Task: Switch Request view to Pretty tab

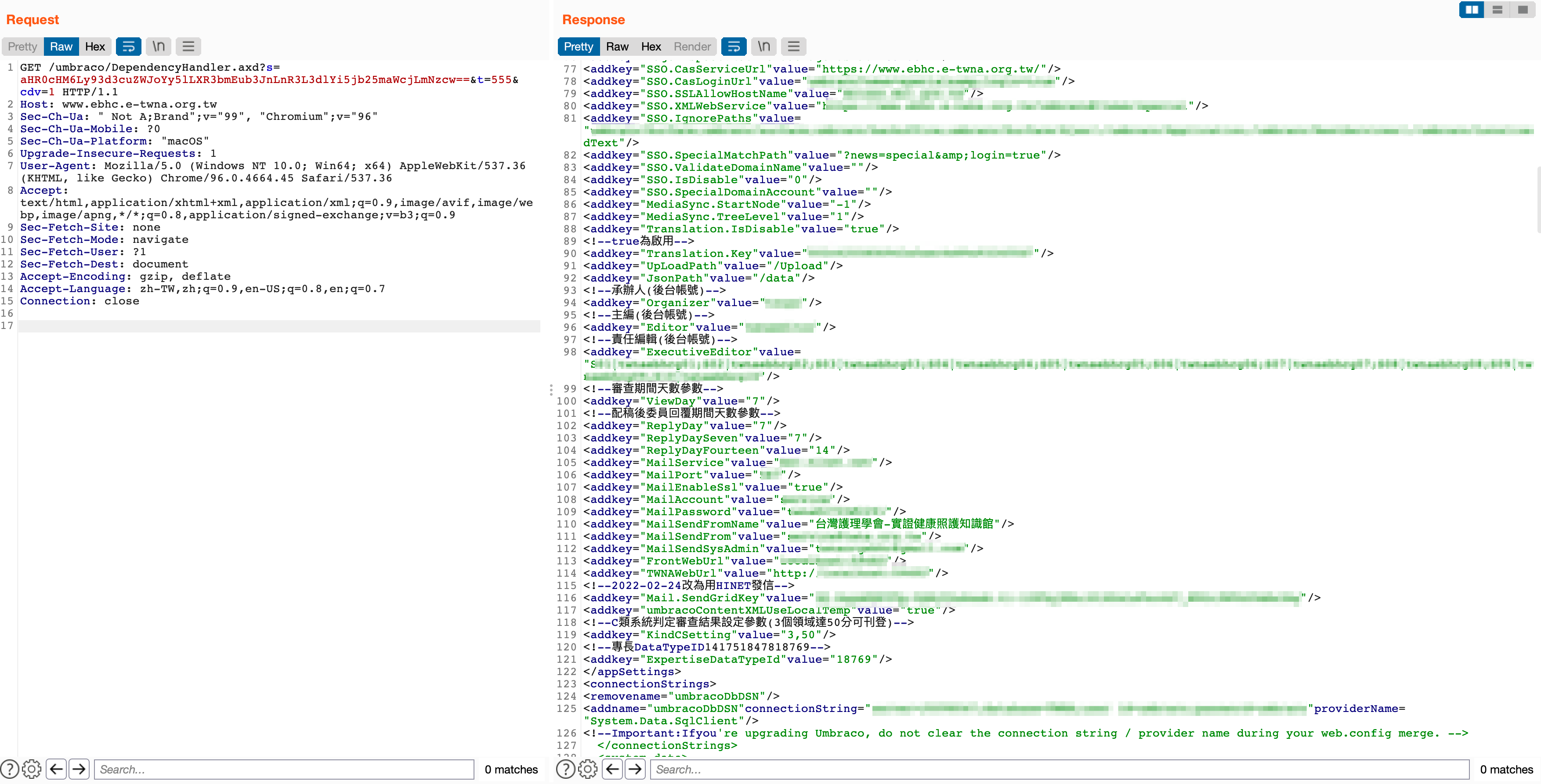Action: tap(22, 47)
